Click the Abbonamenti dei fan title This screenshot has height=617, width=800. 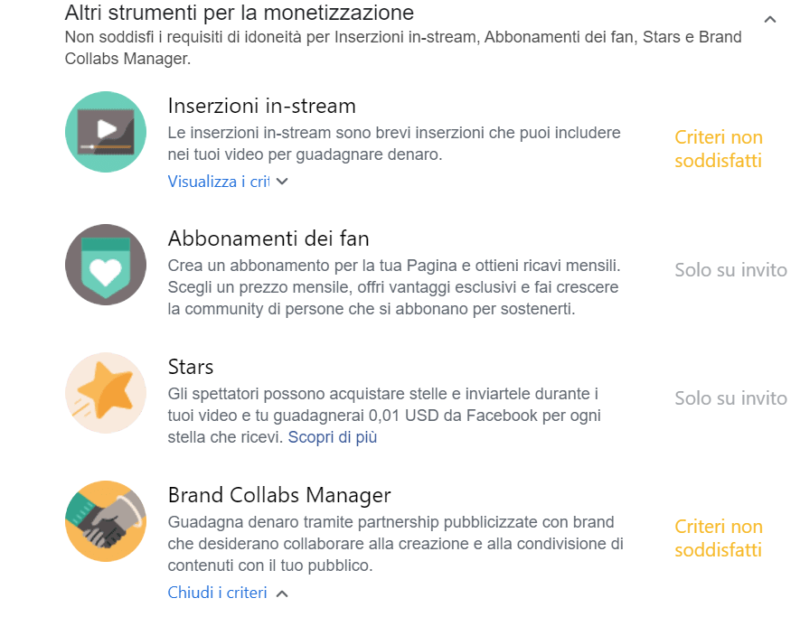pos(268,239)
